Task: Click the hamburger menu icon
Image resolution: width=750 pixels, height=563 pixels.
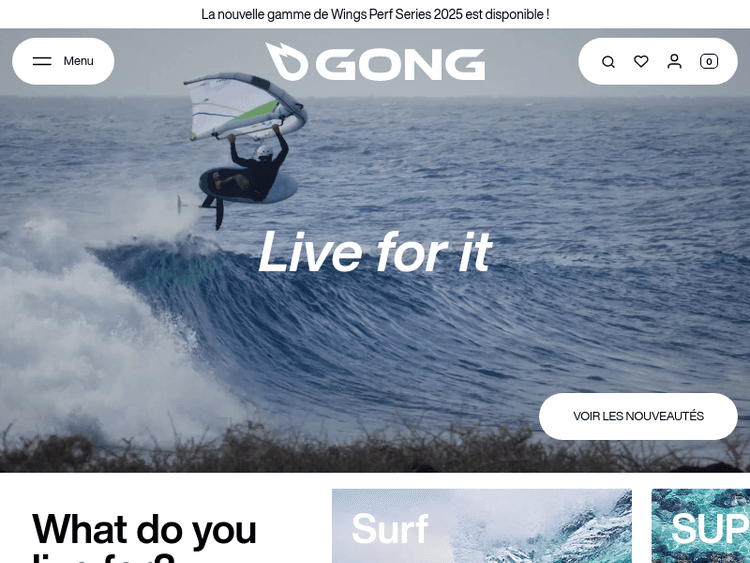Action: point(42,61)
